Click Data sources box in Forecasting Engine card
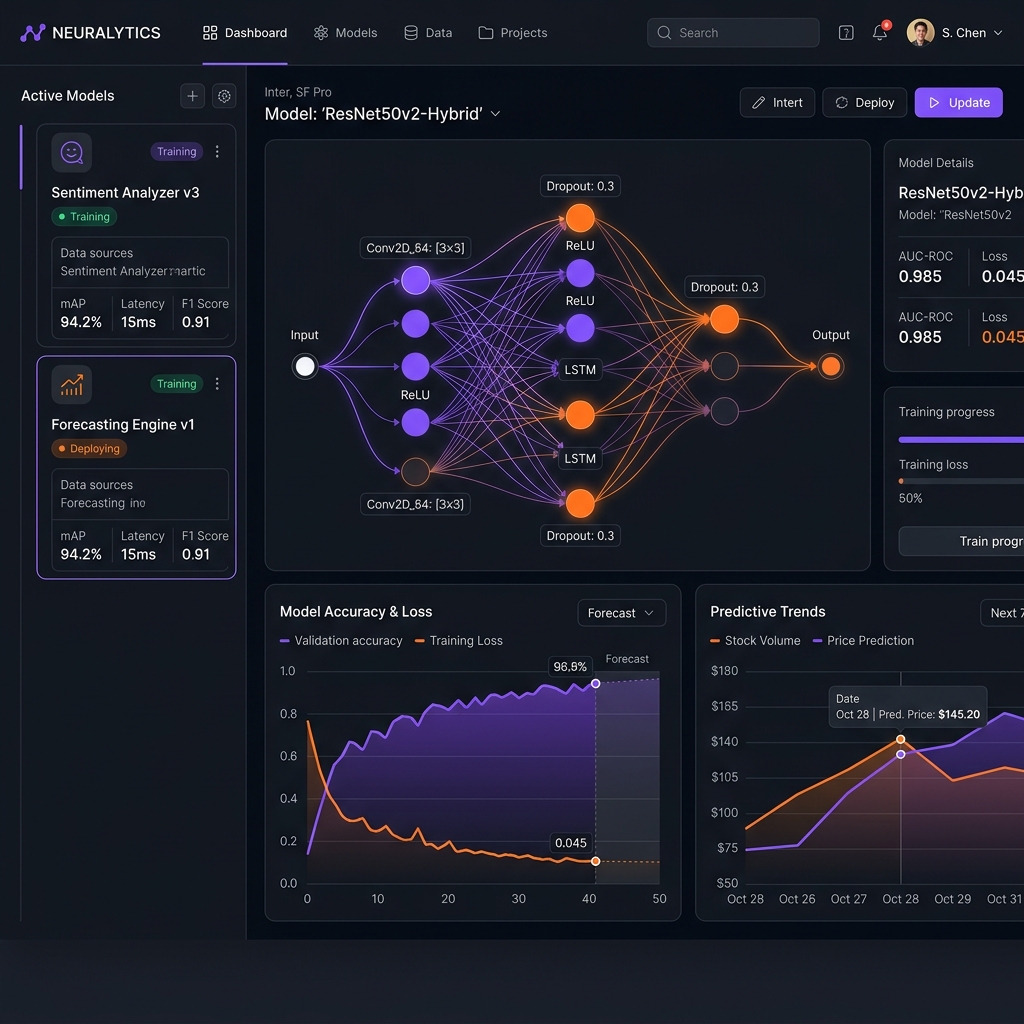 [140, 494]
